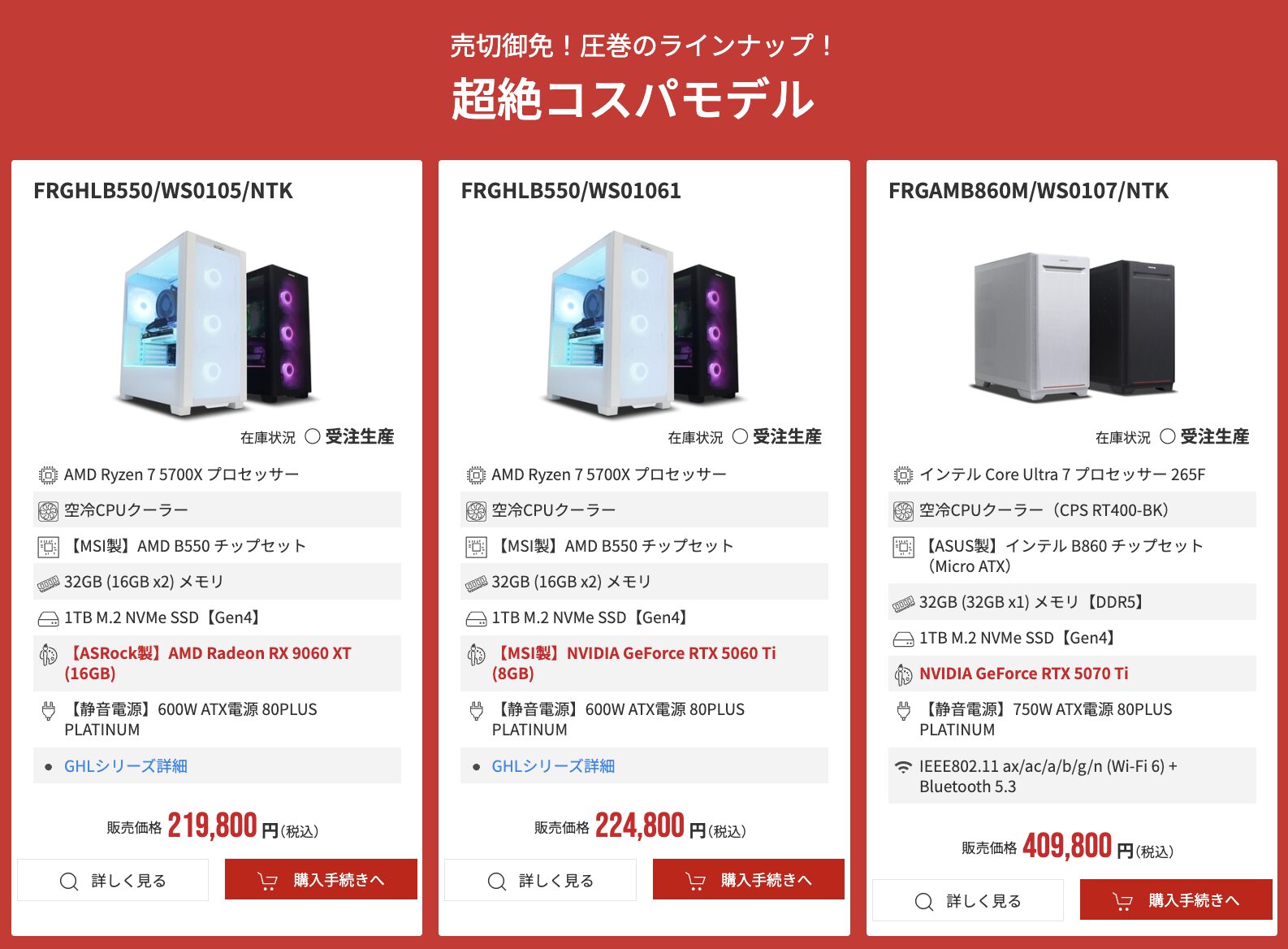The height and width of the screenshot is (949, 1288).
Task: Select the power plug icon for 750W ATX電源
Action: 902,709
